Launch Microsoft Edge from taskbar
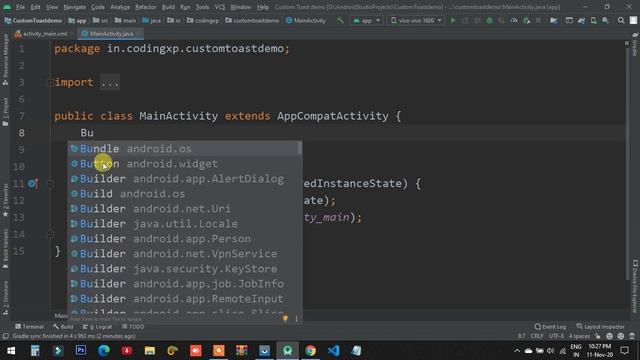This screenshot has height=360, width=640. (x=104, y=350)
